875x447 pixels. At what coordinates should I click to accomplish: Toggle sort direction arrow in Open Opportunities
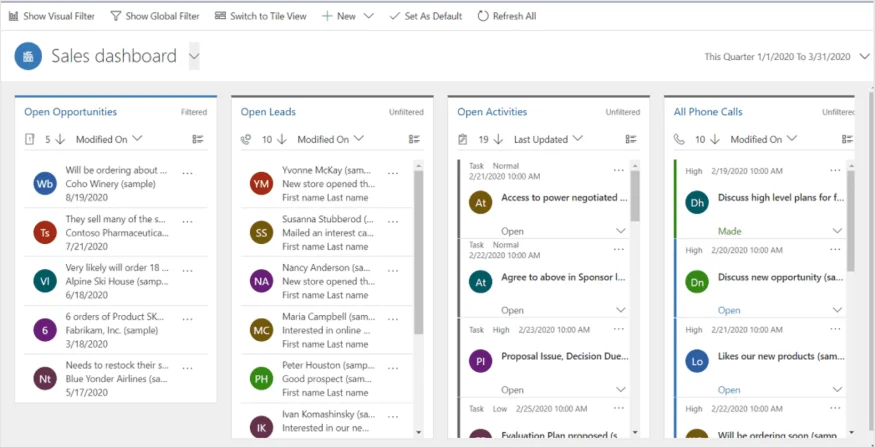[60, 140]
